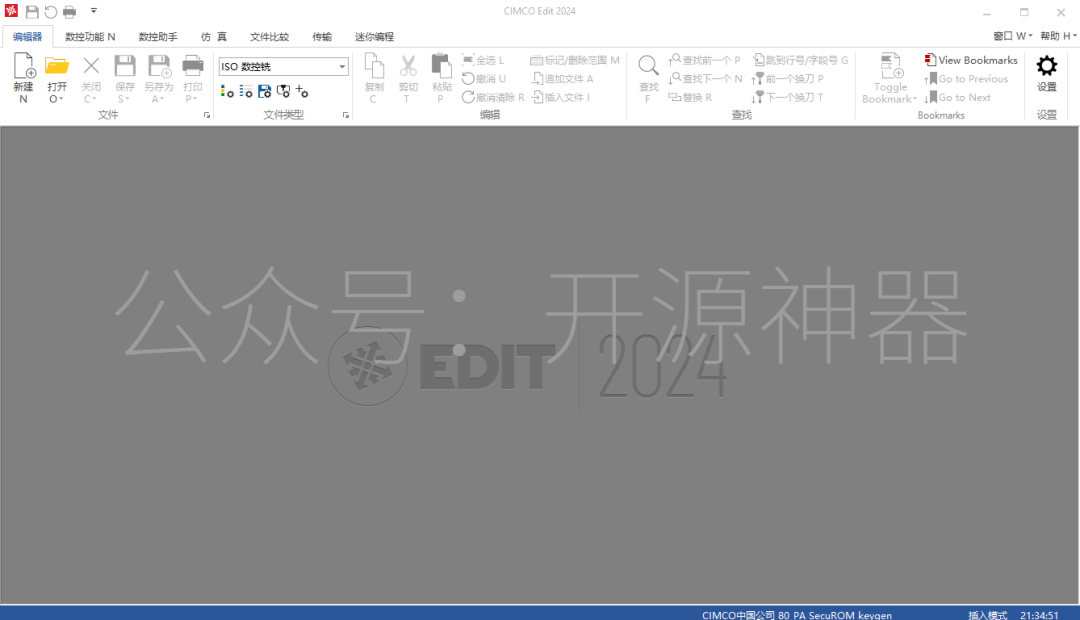The width and height of the screenshot is (1080, 620).
Task: Open View Bookmarks
Action: (970, 60)
